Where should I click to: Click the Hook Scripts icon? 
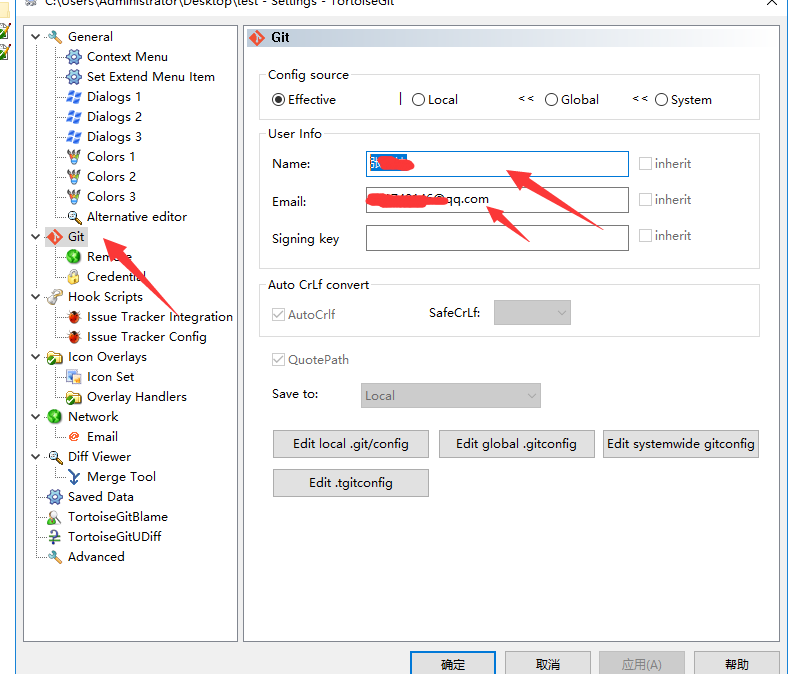point(55,297)
